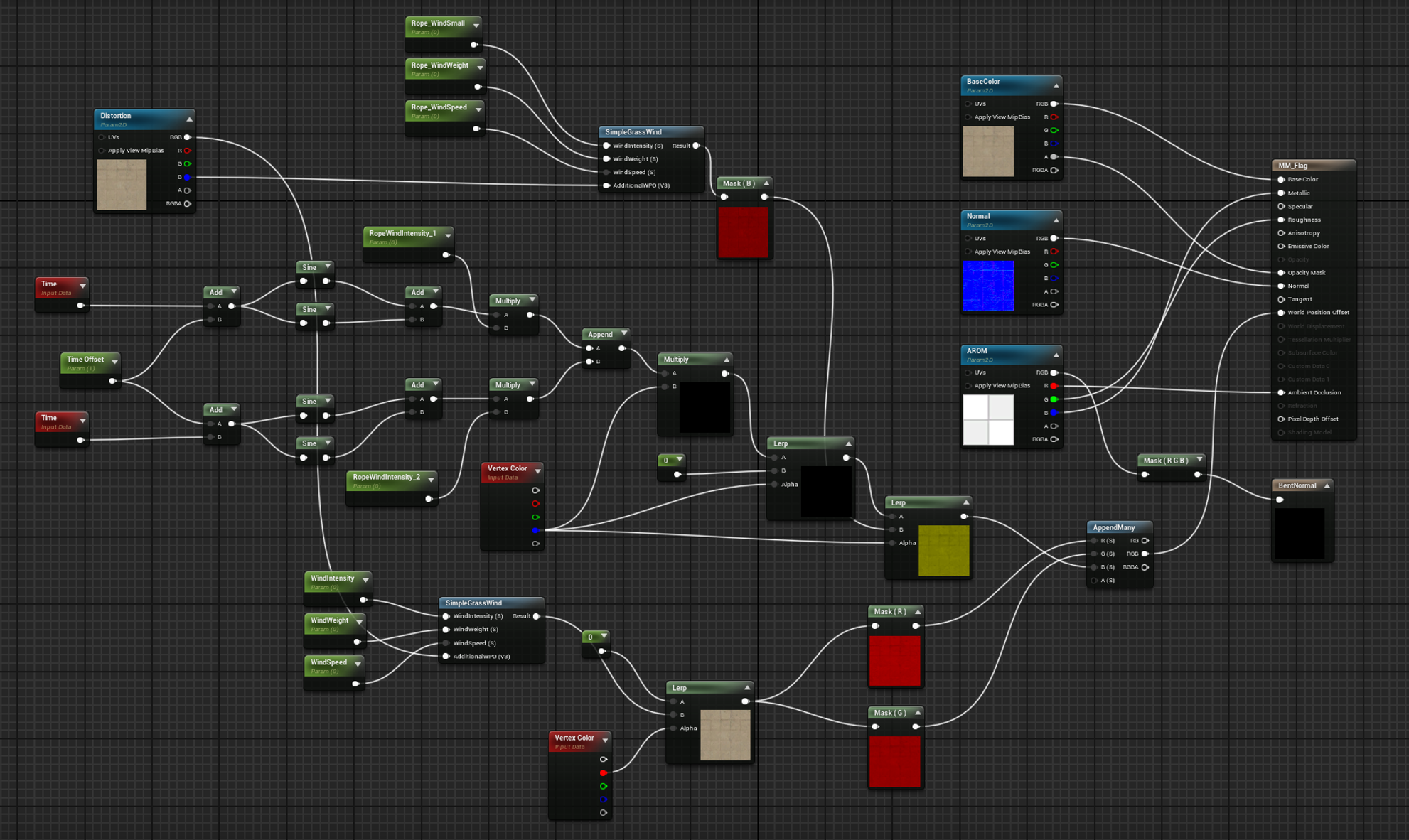The width and height of the screenshot is (1409, 840).
Task: Click the BaseColor node's green G output pin
Action: [x=1054, y=130]
